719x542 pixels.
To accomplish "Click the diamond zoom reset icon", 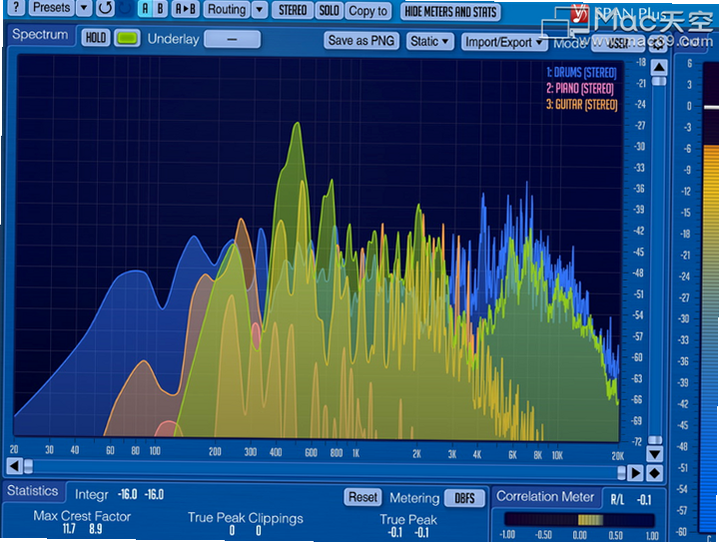I will coord(654,473).
